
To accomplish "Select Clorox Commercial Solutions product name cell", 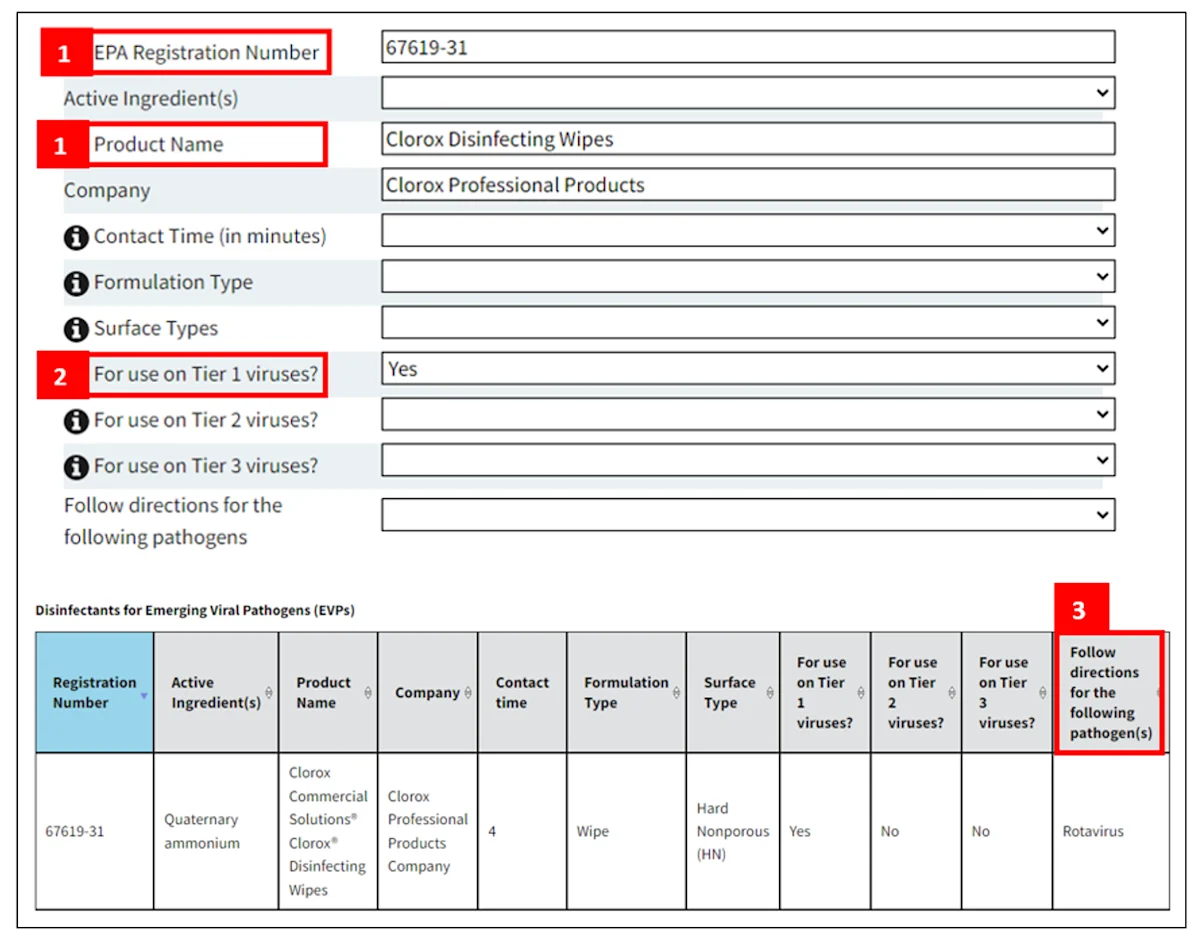I will click(328, 831).
